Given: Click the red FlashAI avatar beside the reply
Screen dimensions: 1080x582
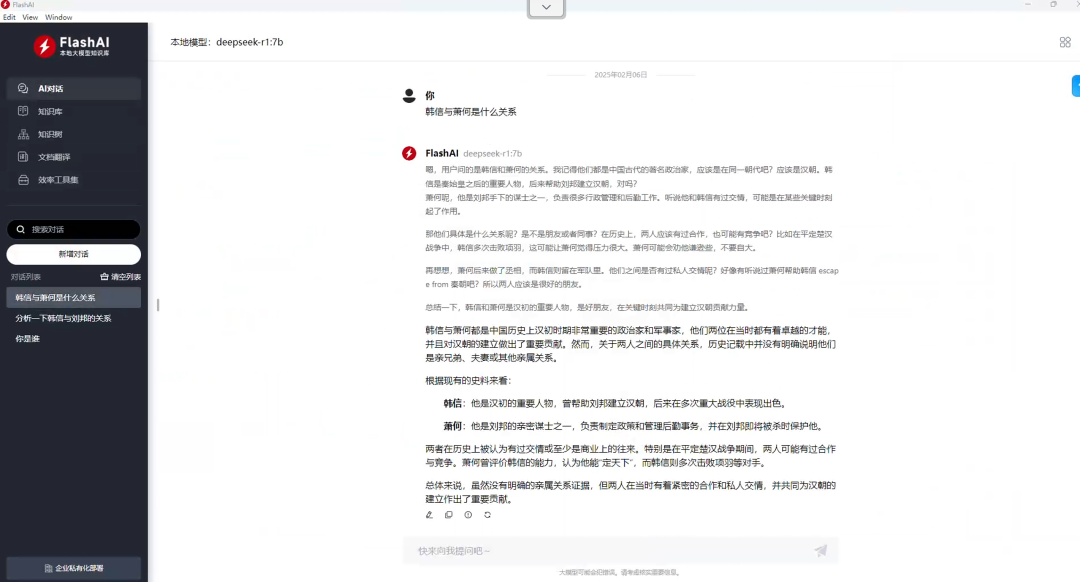Looking at the screenshot, I should tap(409, 153).
